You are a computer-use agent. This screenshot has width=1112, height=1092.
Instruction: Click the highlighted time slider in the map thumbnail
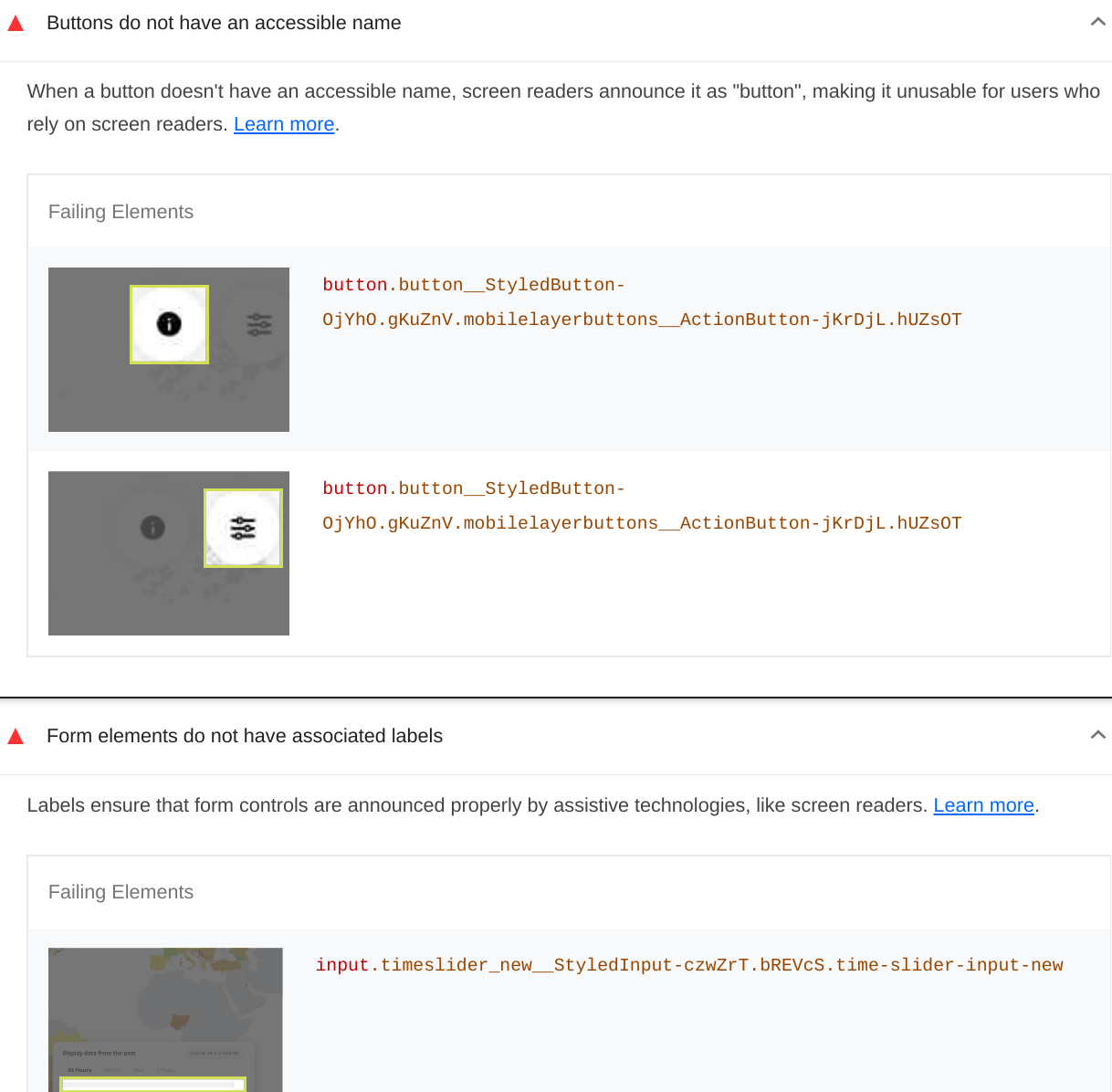(x=151, y=1085)
